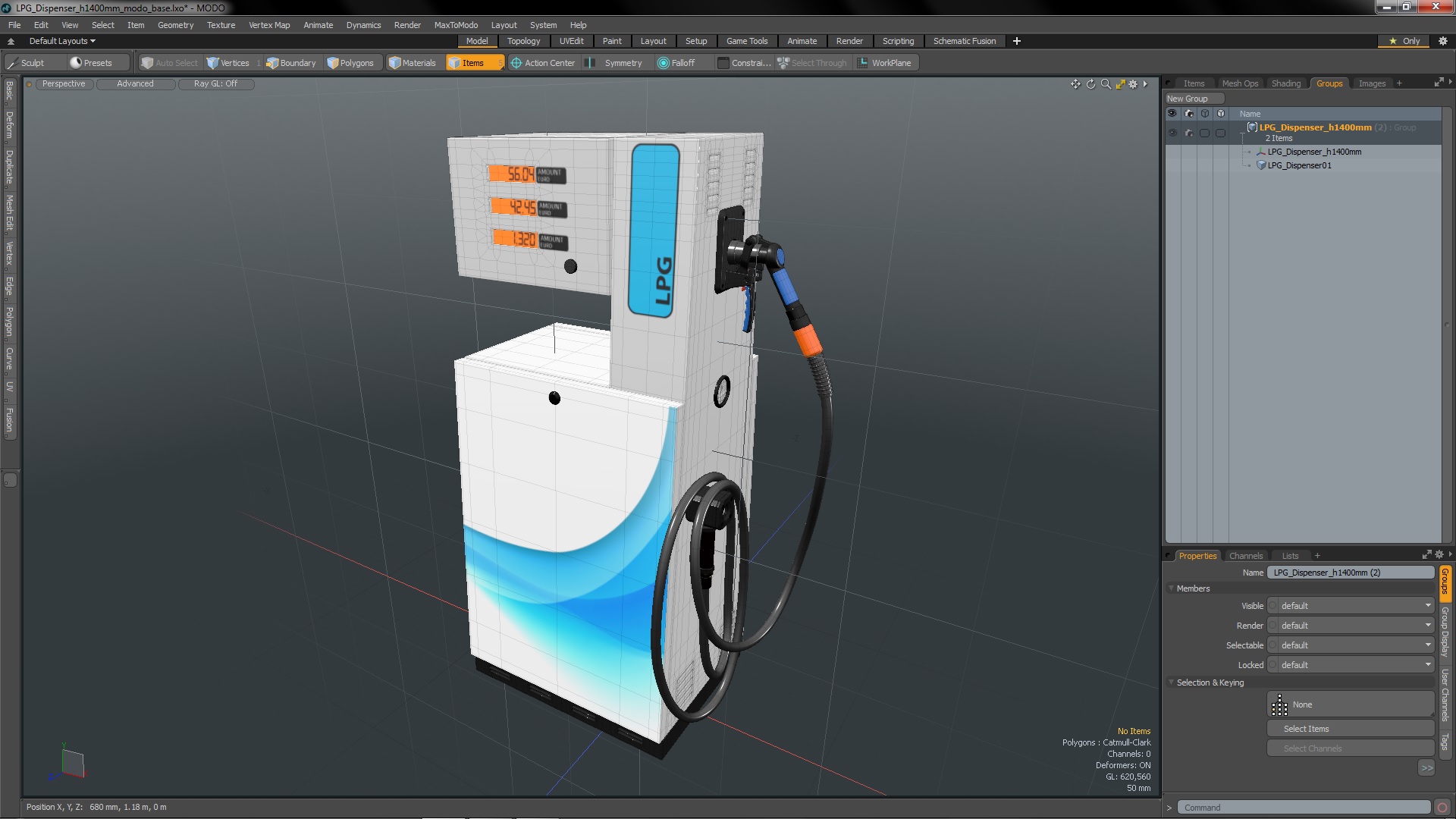Collapse the Members section

(x=1172, y=588)
